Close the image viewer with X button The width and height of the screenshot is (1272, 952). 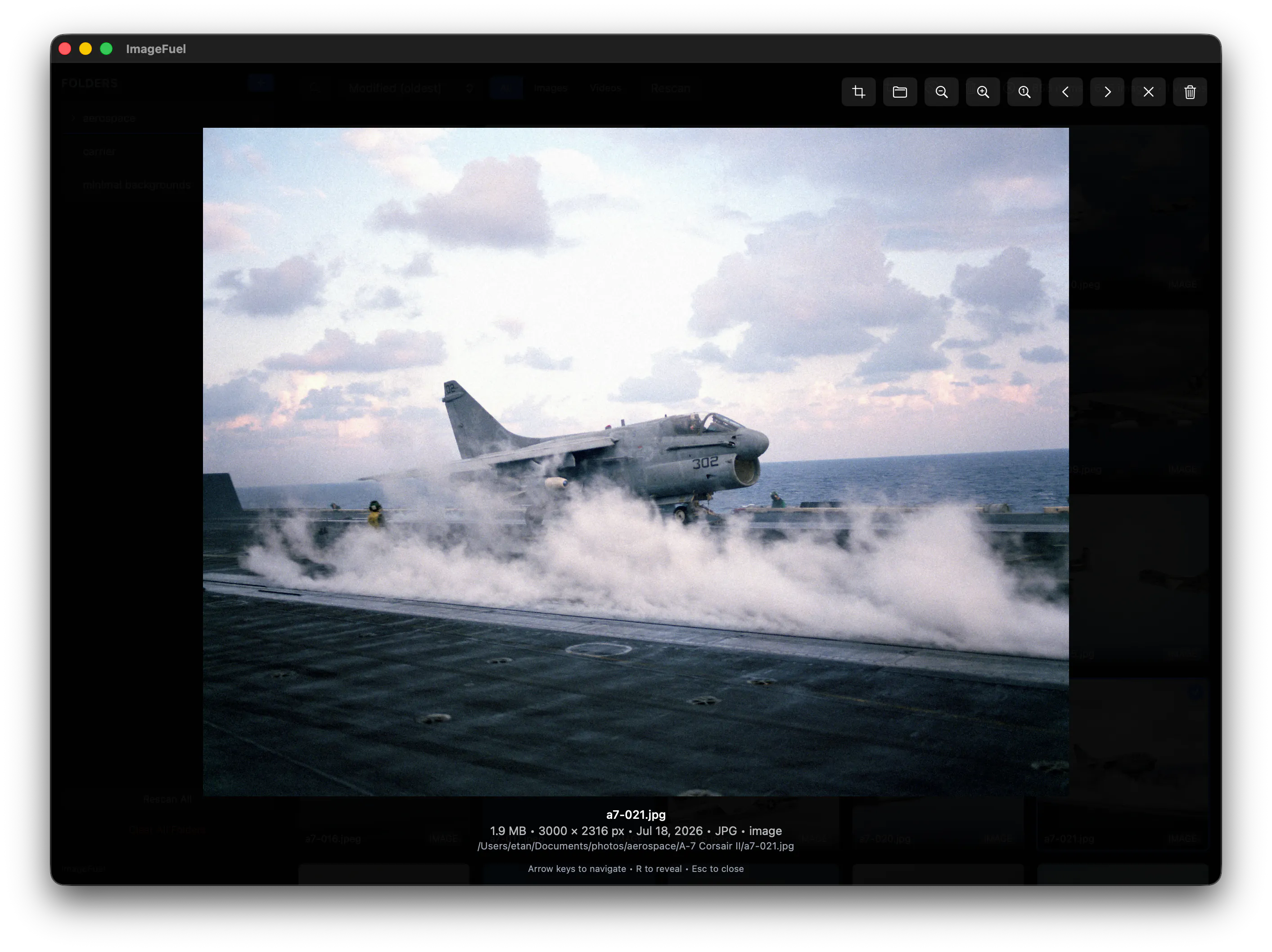click(x=1148, y=92)
